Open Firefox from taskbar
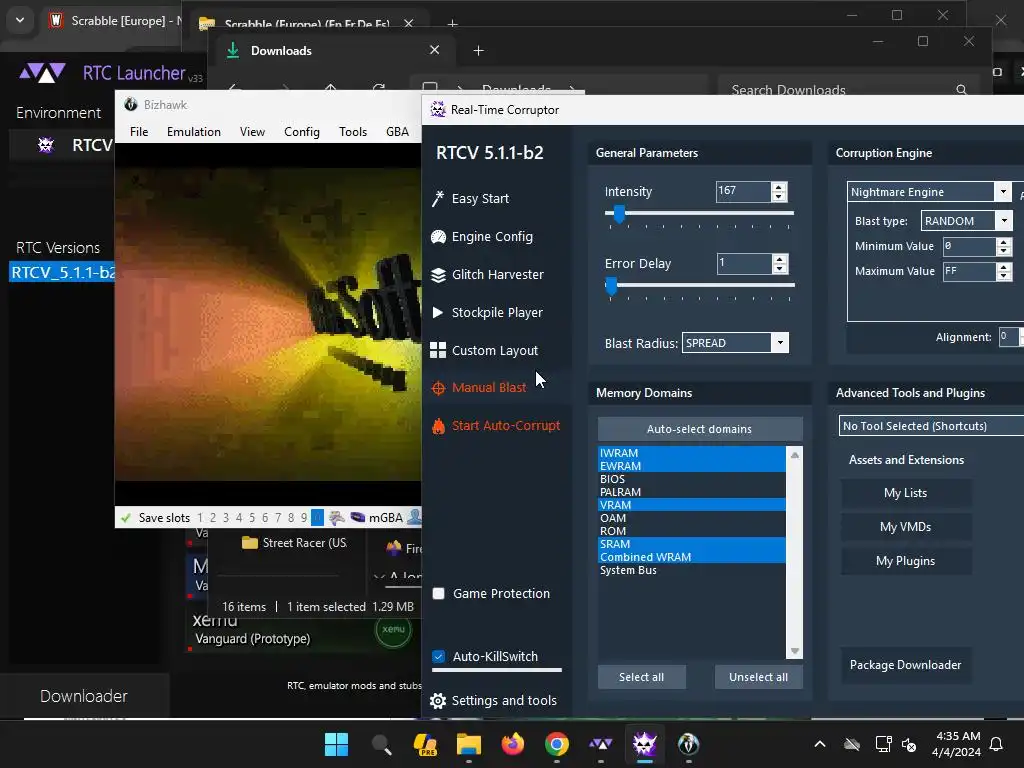 (x=513, y=744)
